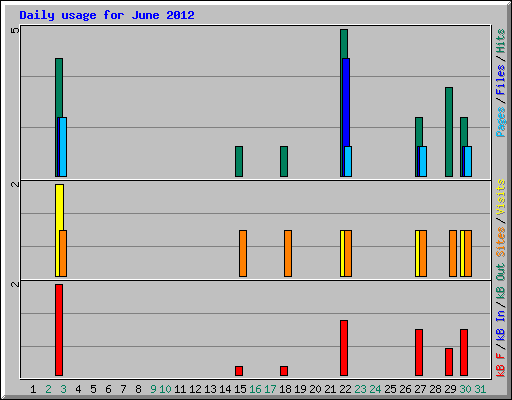The height and width of the screenshot is (400, 512).
Task: Click the "kB Out" legend label
Action: point(501,282)
